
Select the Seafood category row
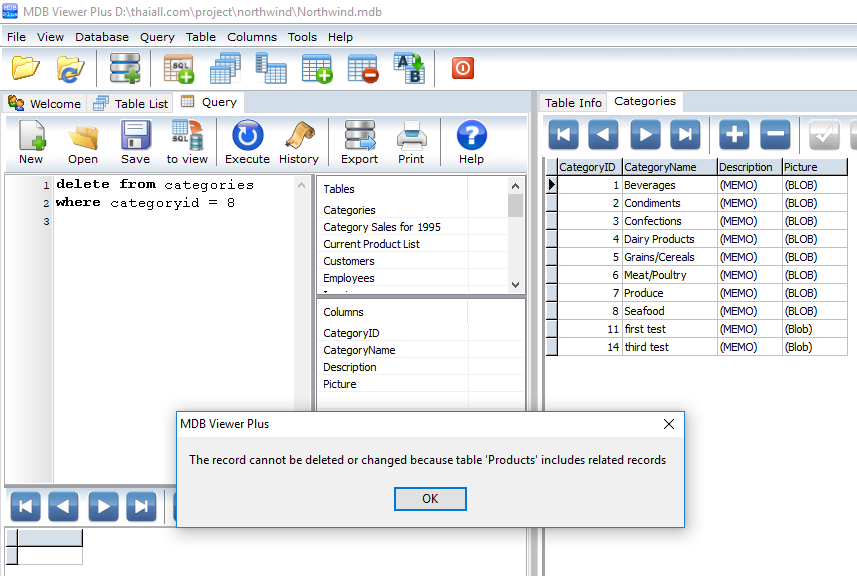644,311
